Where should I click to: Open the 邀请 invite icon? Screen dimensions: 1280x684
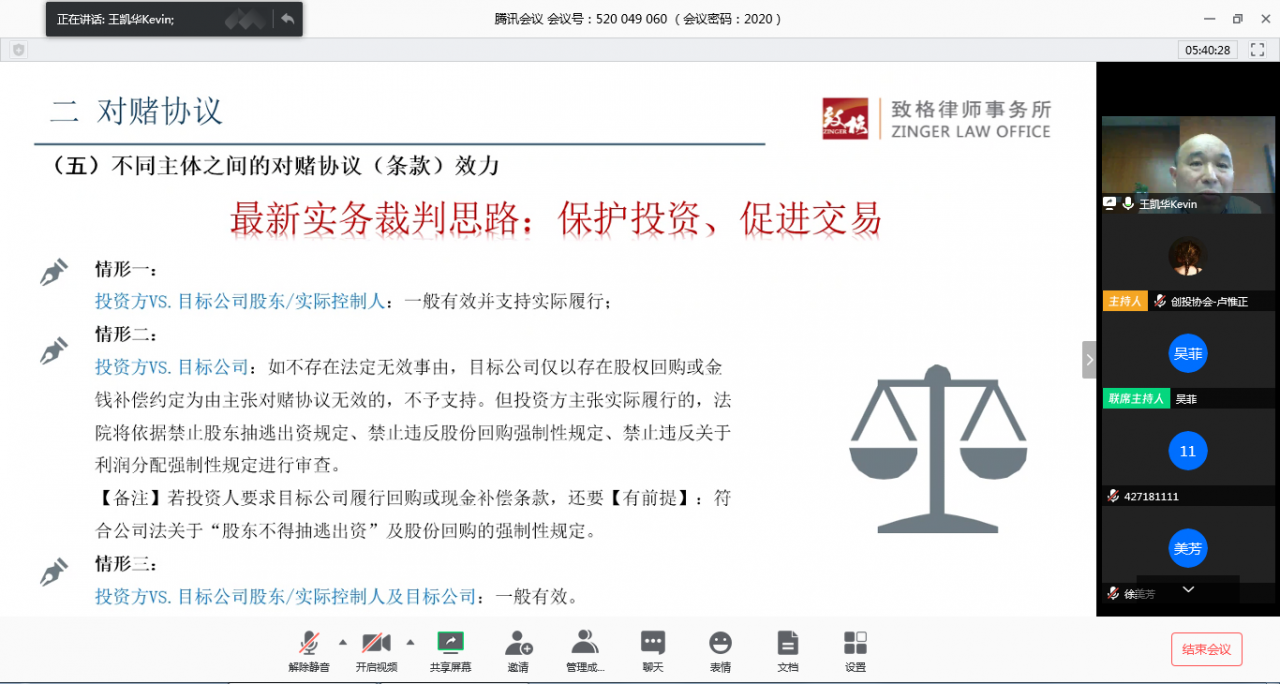[x=518, y=649]
